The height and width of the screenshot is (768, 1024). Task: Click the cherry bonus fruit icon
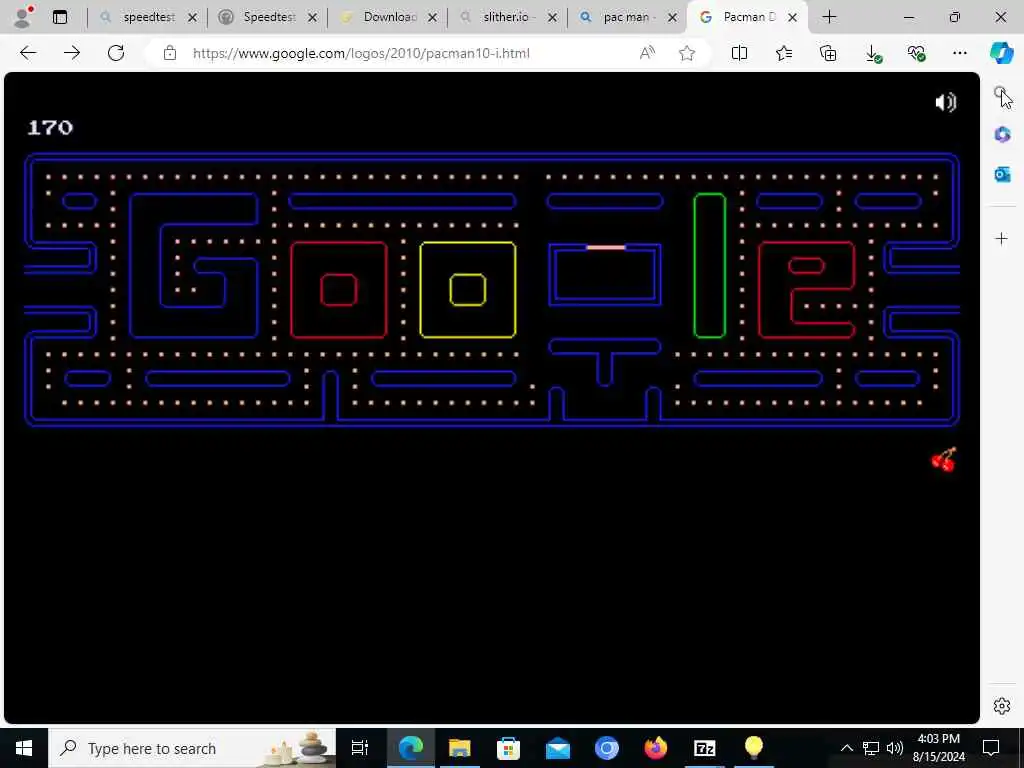pyautogui.click(x=944, y=460)
